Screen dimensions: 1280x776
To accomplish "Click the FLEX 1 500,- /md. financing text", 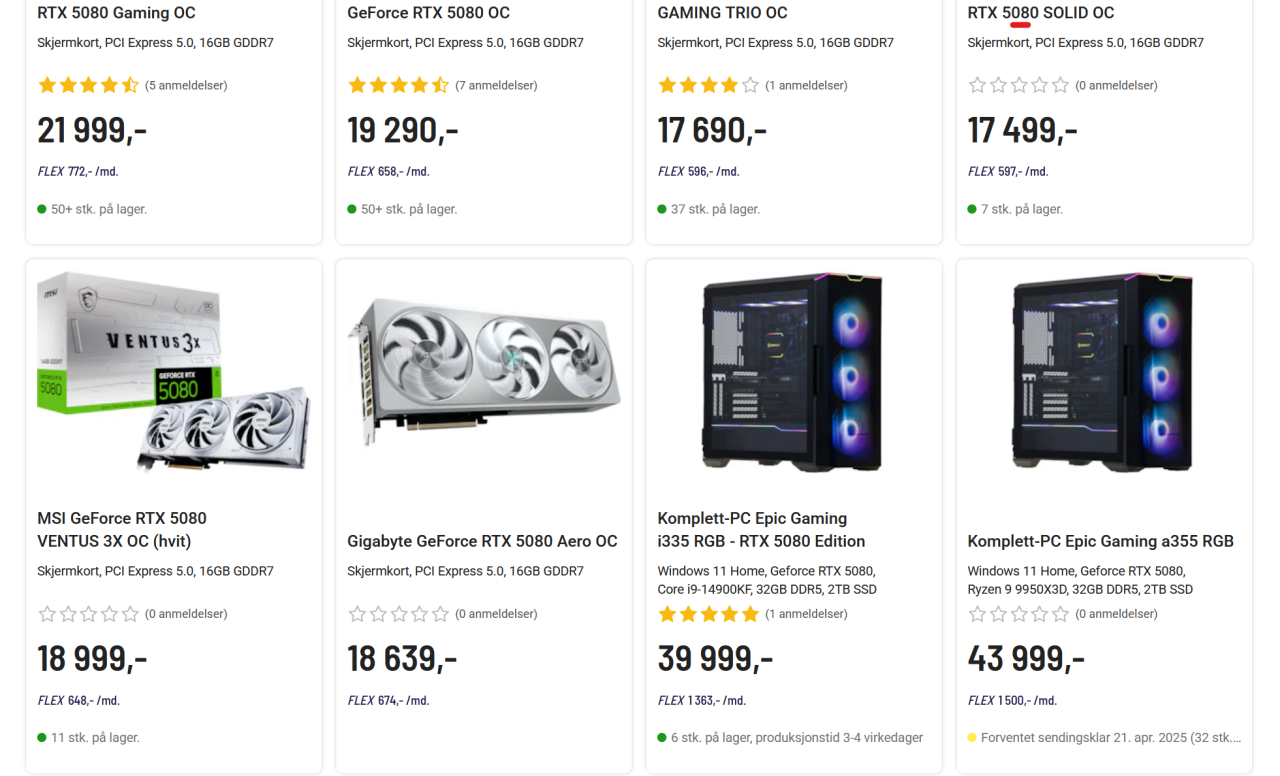I will click(1012, 701).
